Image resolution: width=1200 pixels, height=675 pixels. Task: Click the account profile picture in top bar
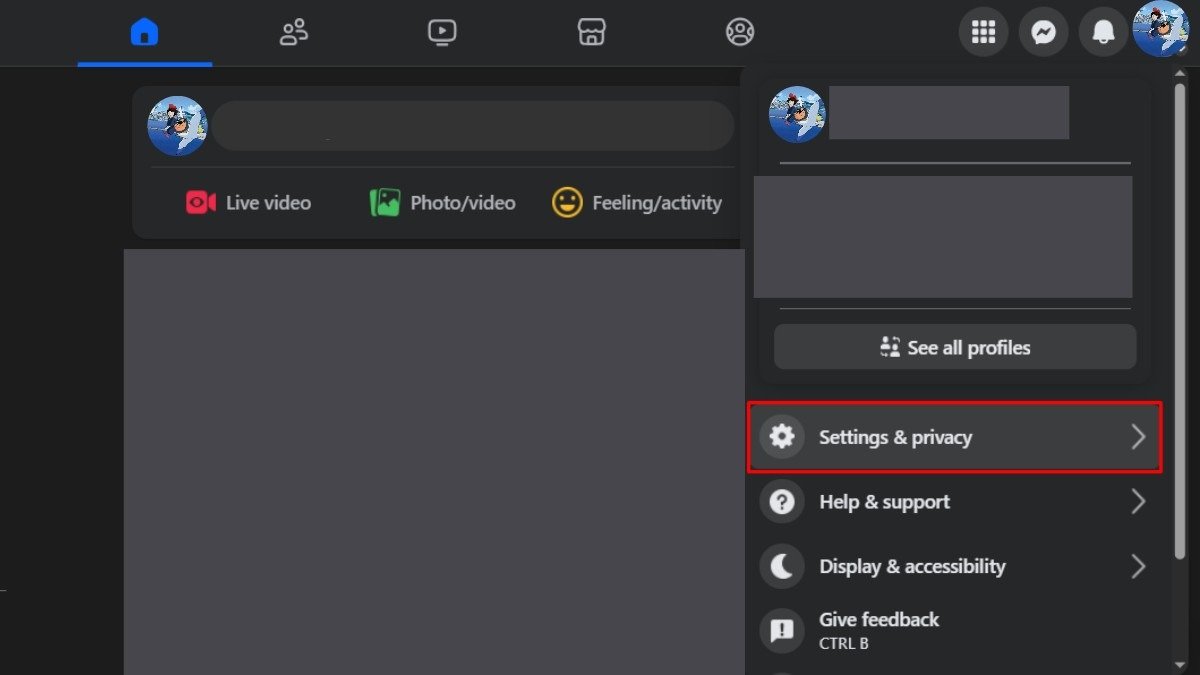[1160, 30]
